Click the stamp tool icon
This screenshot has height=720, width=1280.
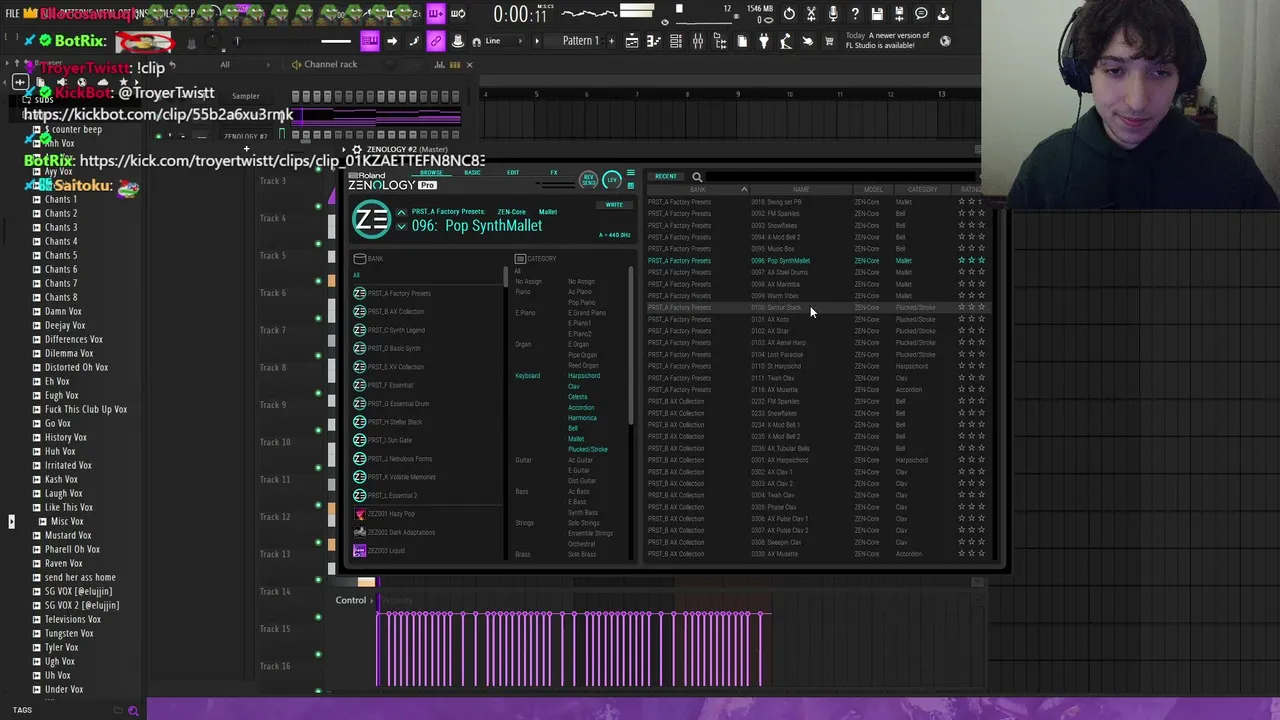pos(458,41)
